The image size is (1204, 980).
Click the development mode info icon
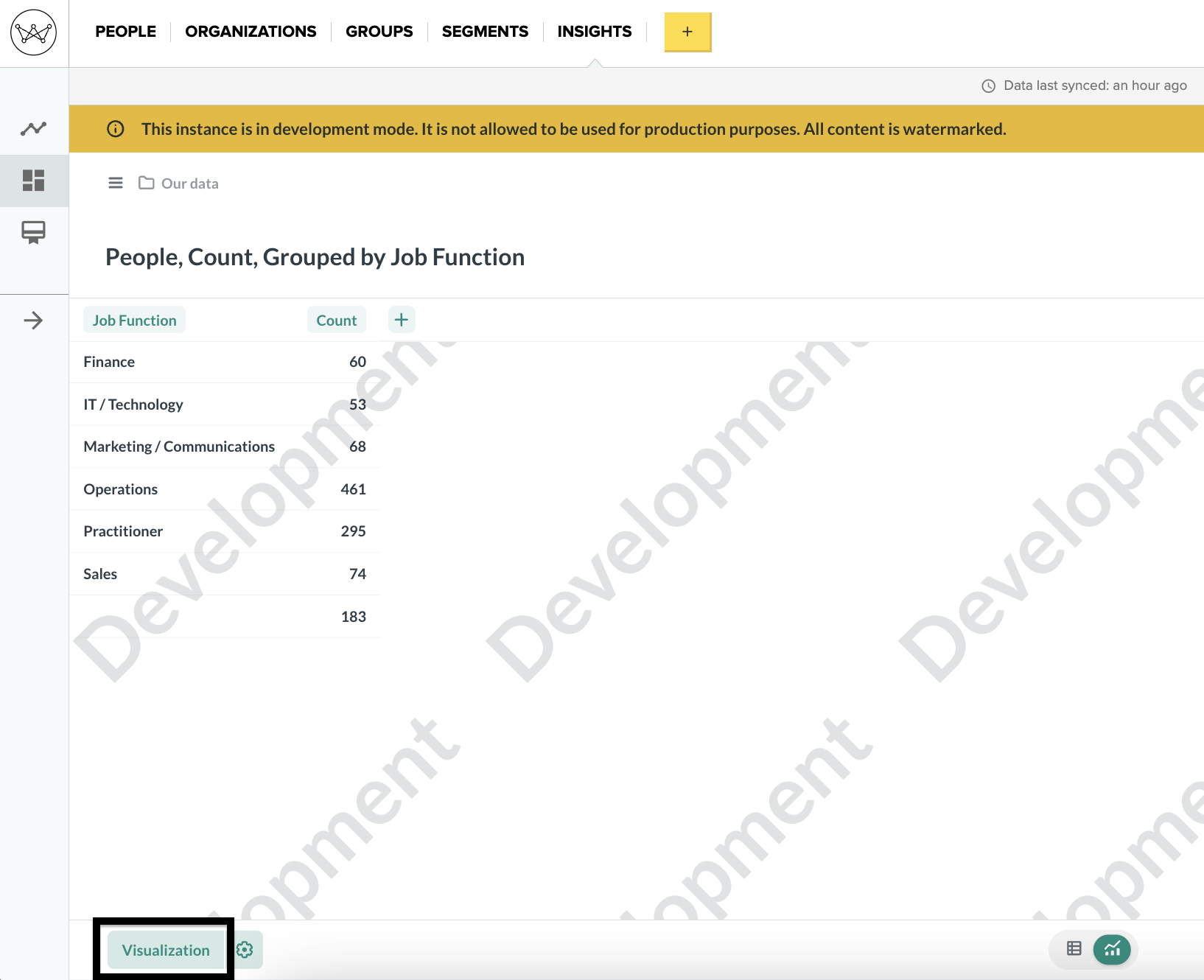pyautogui.click(x=116, y=129)
